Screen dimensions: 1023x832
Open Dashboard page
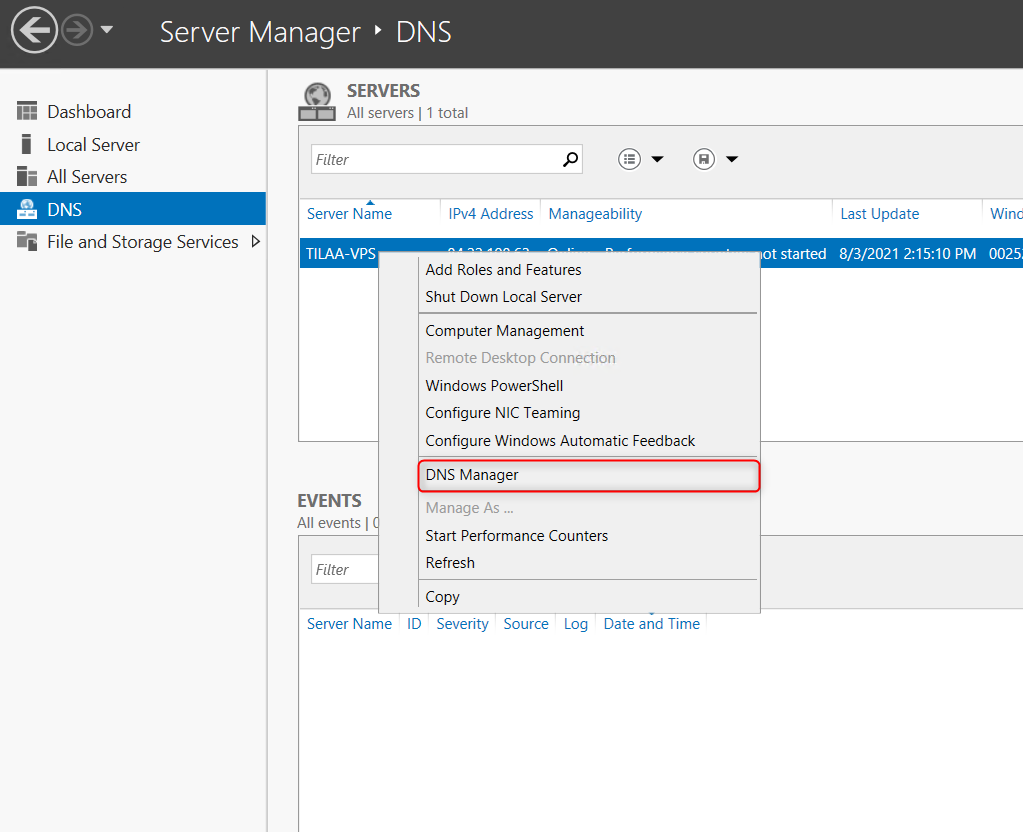(89, 112)
